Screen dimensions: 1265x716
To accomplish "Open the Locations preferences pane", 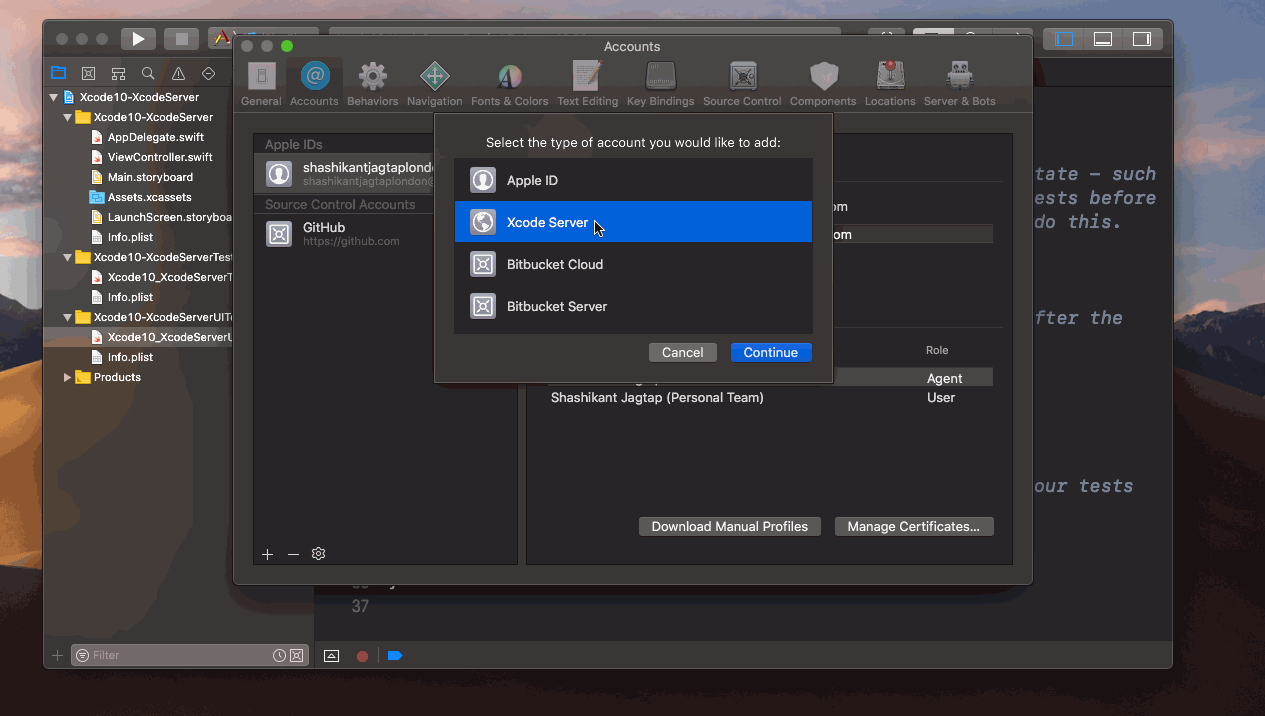I will tap(890, 80).
